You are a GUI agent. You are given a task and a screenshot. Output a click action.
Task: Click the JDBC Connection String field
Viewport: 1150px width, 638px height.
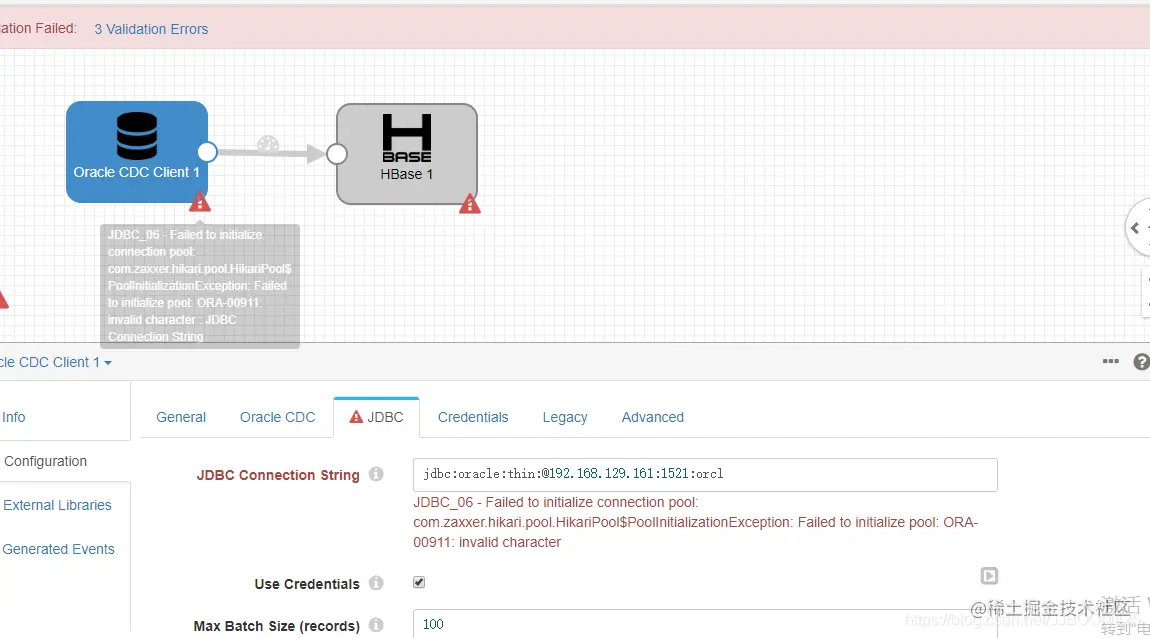coord(705,474)
